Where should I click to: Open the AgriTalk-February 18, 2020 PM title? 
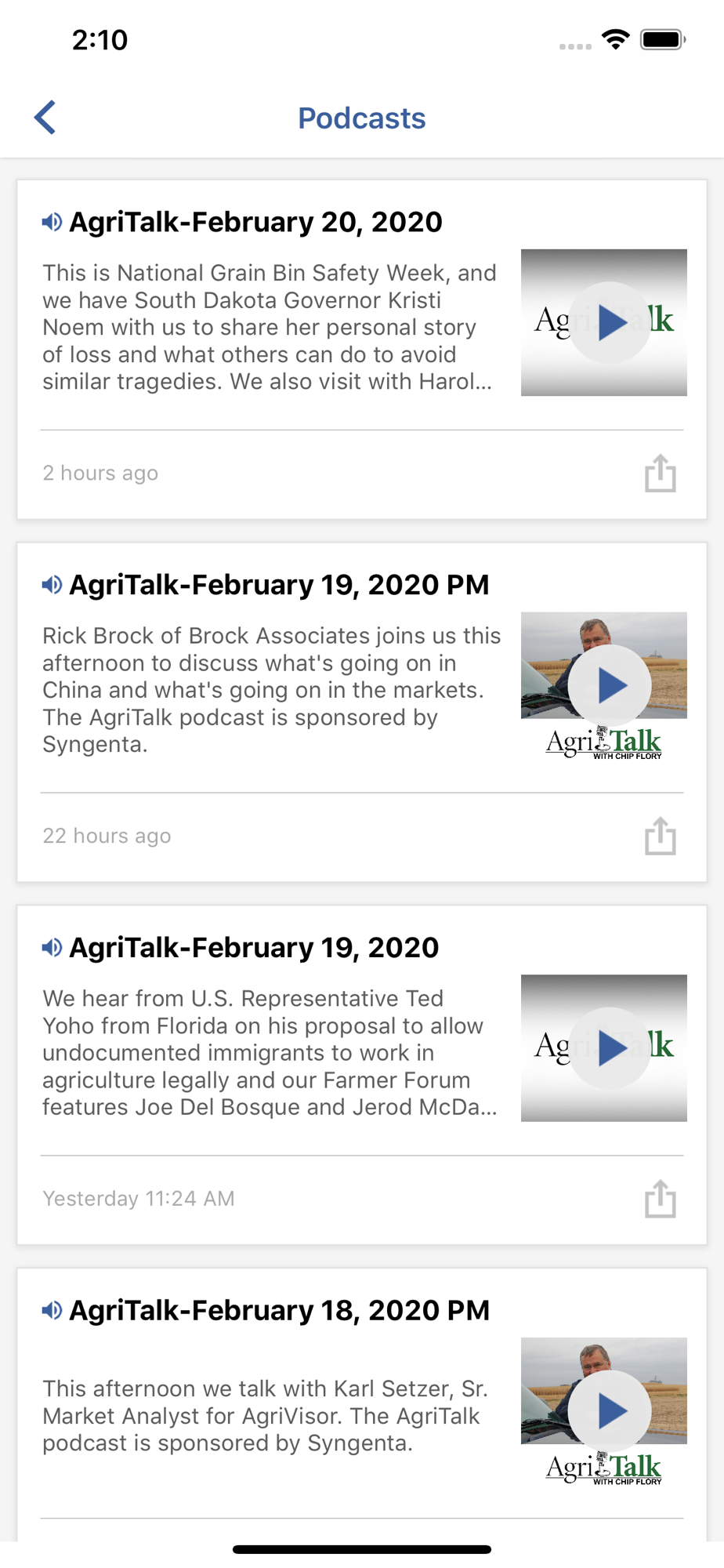pyautogui.click(x=280, y=1311)
